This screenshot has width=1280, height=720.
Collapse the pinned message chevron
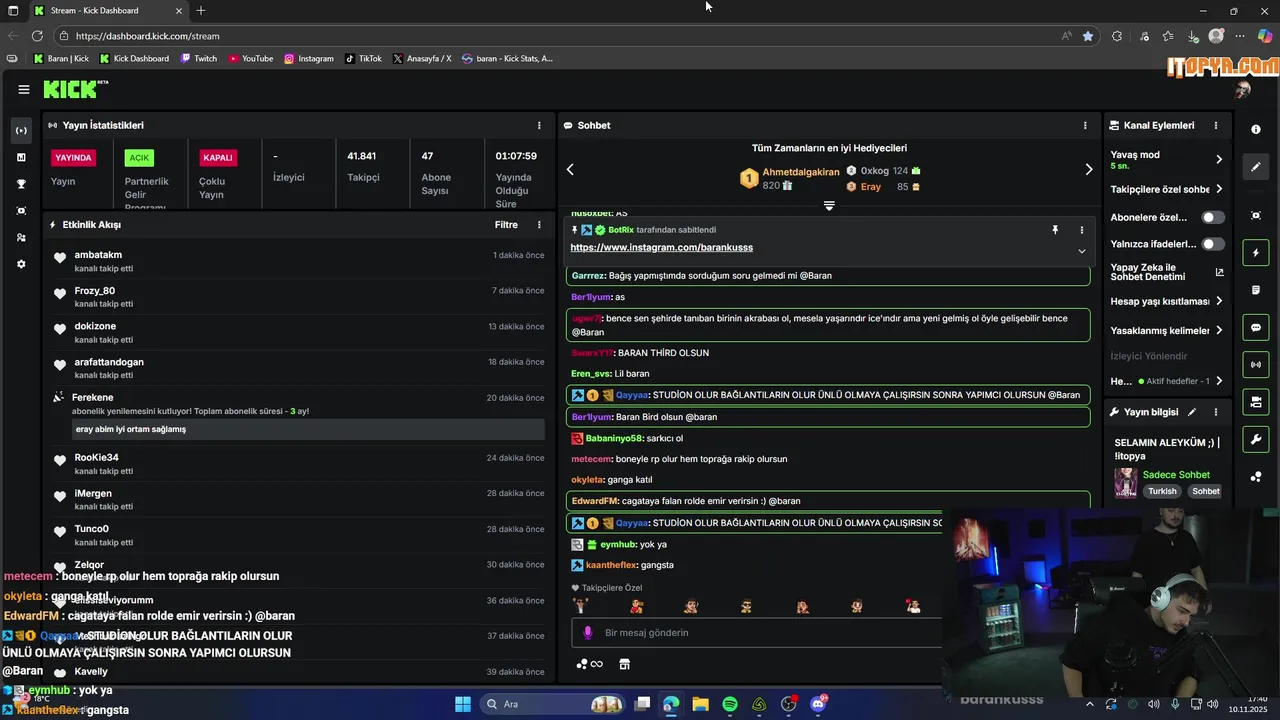coord(1081,251)
